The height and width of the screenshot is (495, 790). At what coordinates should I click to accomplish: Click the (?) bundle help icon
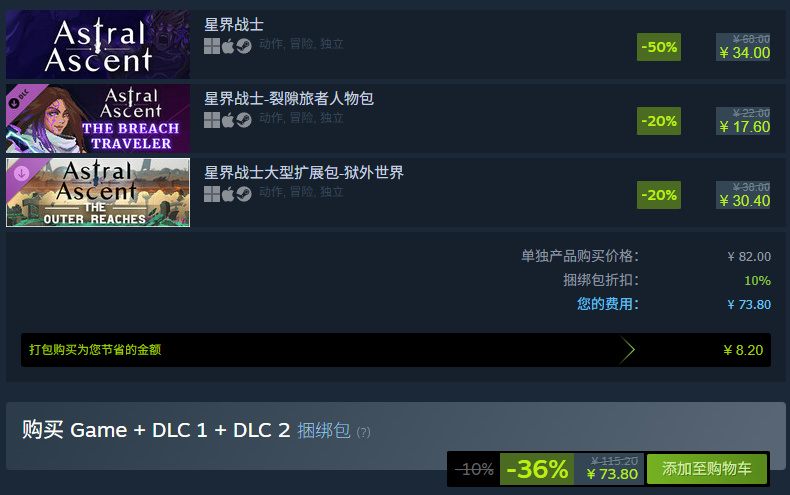[363, 432]
